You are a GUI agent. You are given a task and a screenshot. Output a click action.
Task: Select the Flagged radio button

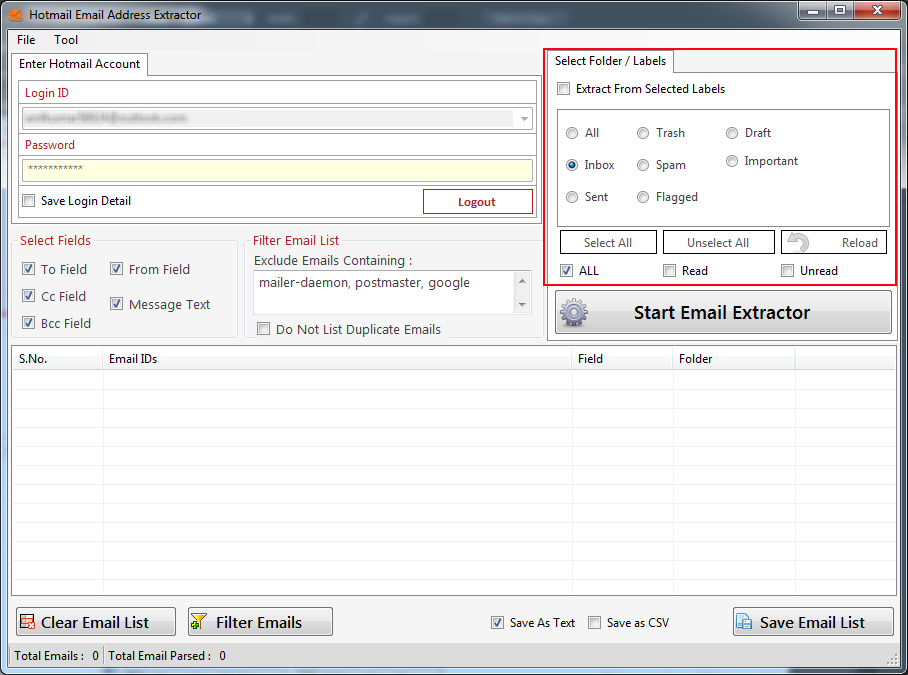point(643,197)
